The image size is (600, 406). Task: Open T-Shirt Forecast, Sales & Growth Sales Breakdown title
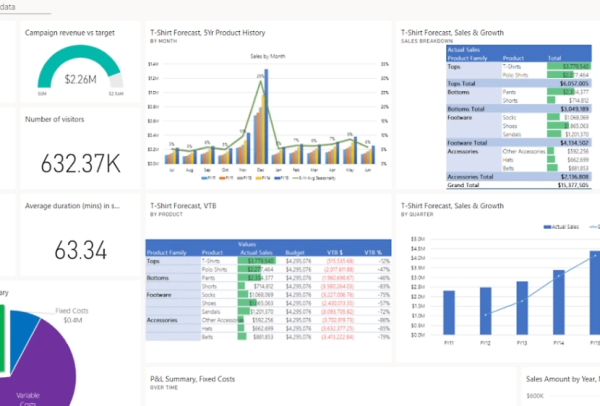[452, 33]
